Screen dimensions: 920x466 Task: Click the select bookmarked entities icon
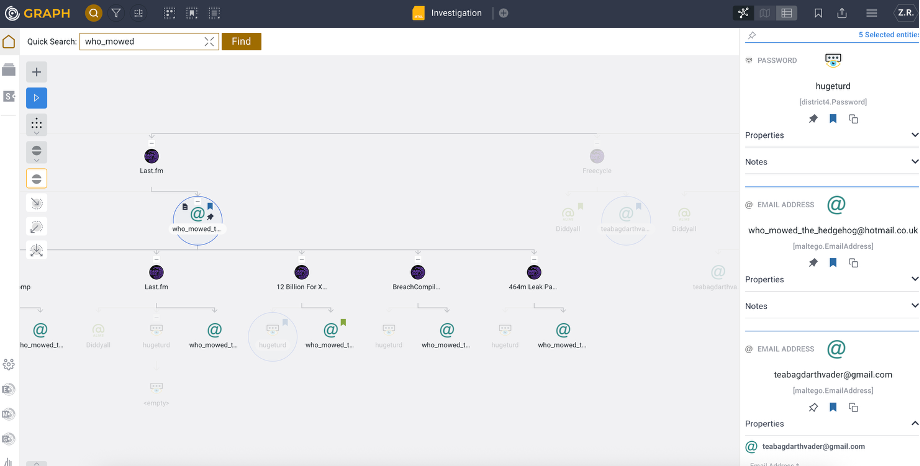tap(192, 13)
